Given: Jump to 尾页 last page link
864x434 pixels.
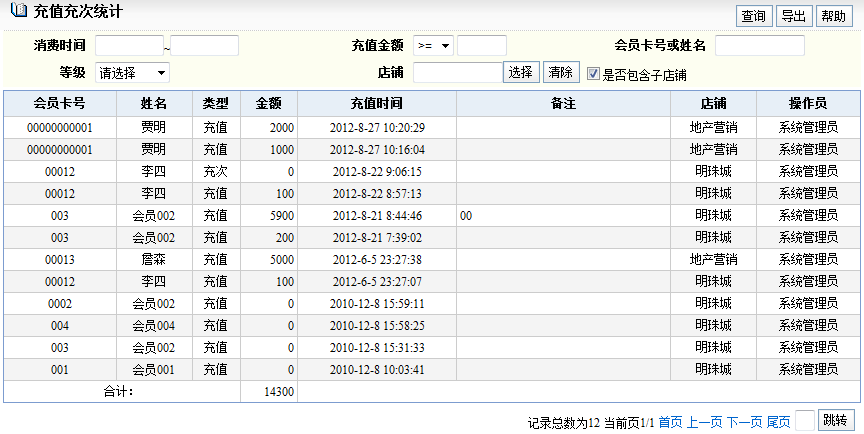Looking at the screenshot, I should 778,422.
